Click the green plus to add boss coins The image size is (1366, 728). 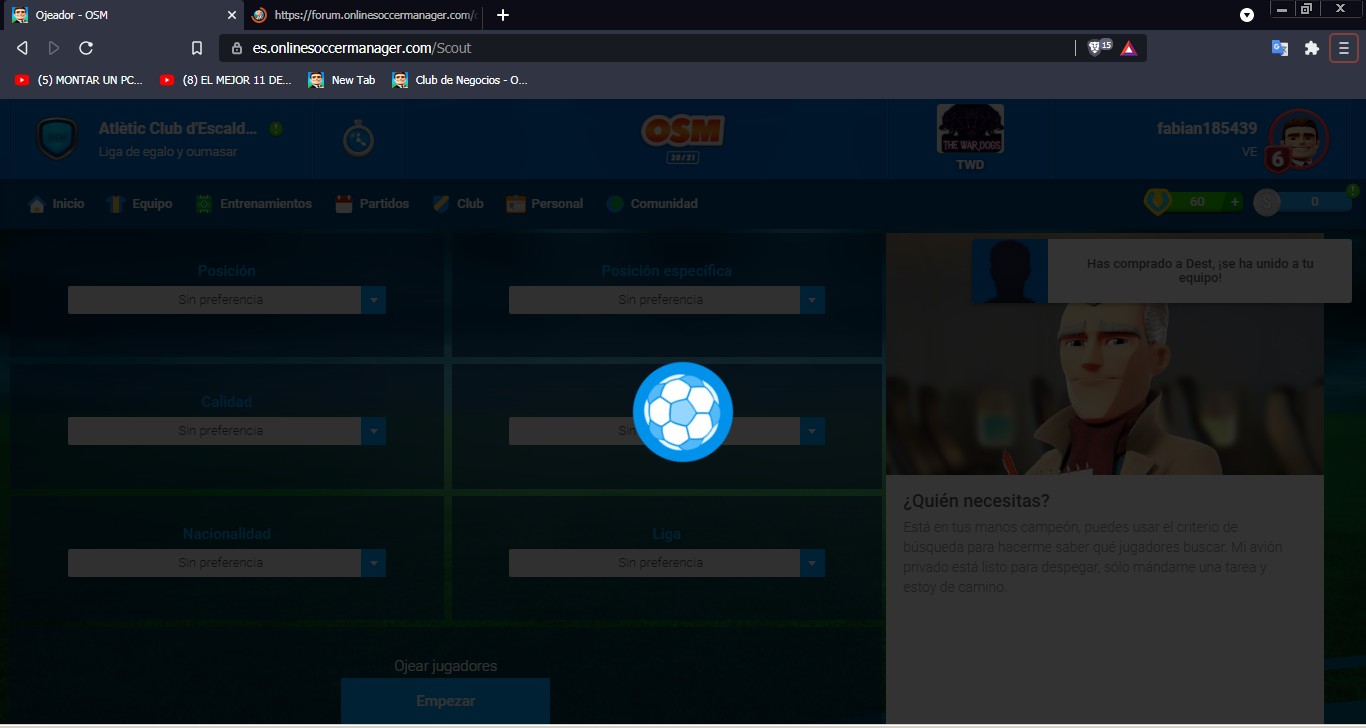pos(1235,202)
